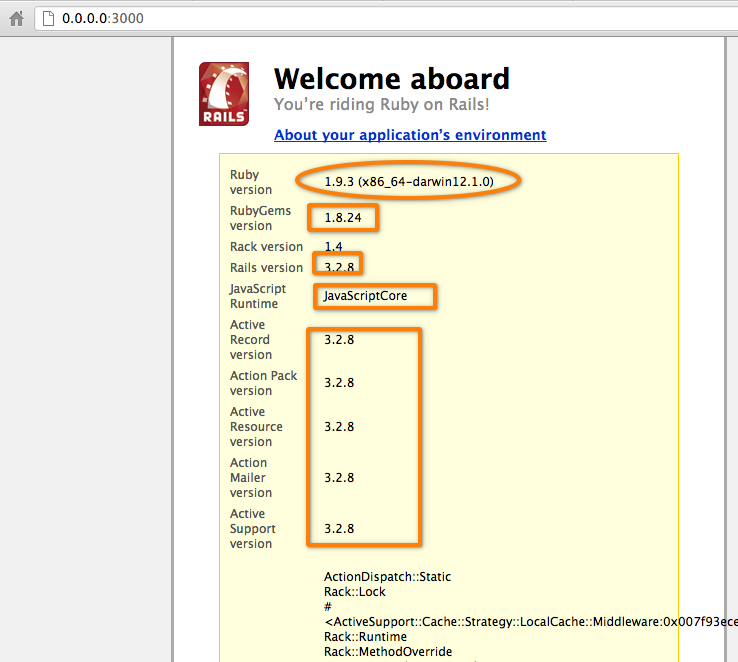The width and height of the screenshot is (738, 662).
Task: Select the RubyGems version label
Action: pos(260,218)
